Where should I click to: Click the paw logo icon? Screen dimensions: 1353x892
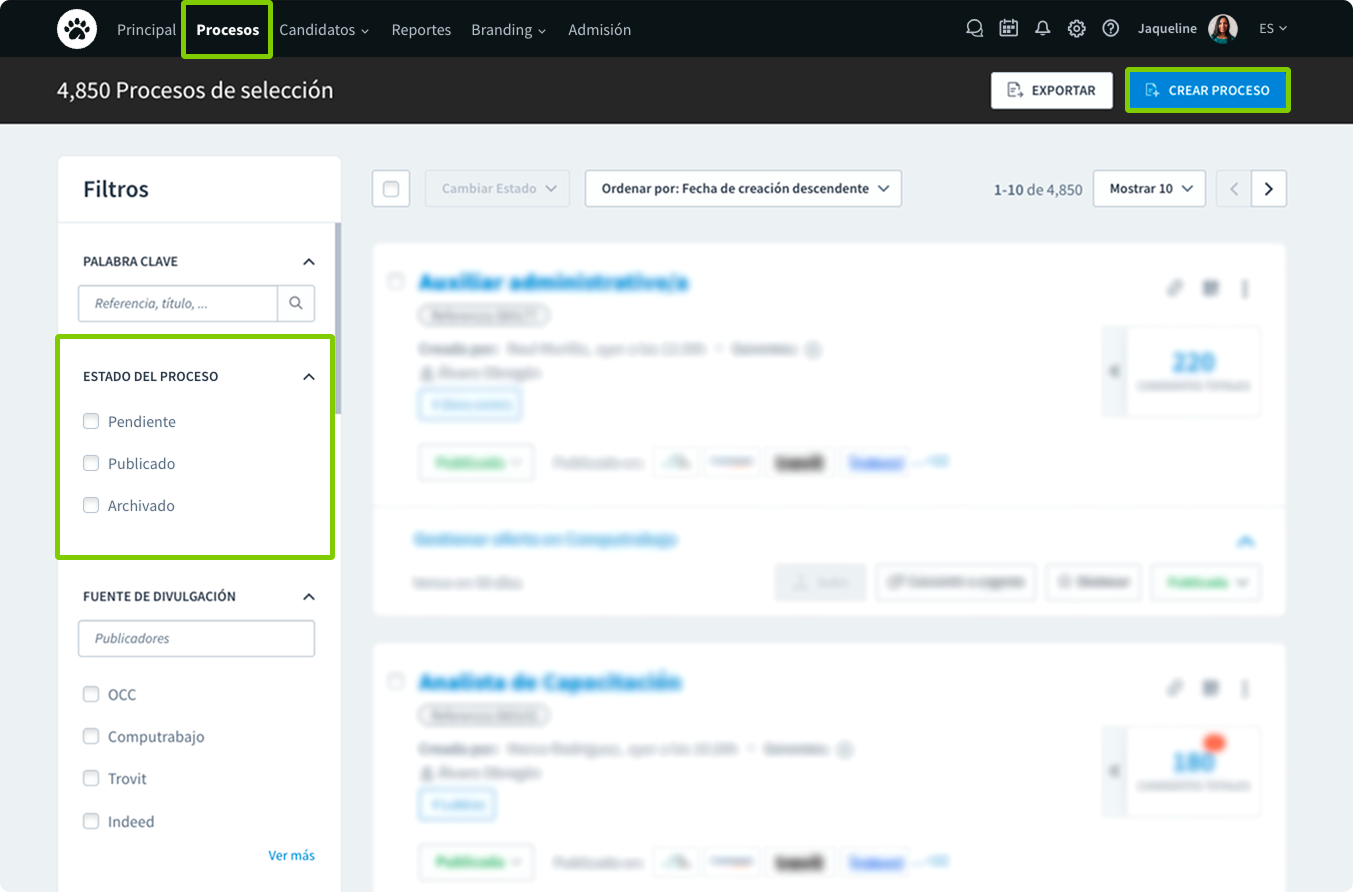76,29
